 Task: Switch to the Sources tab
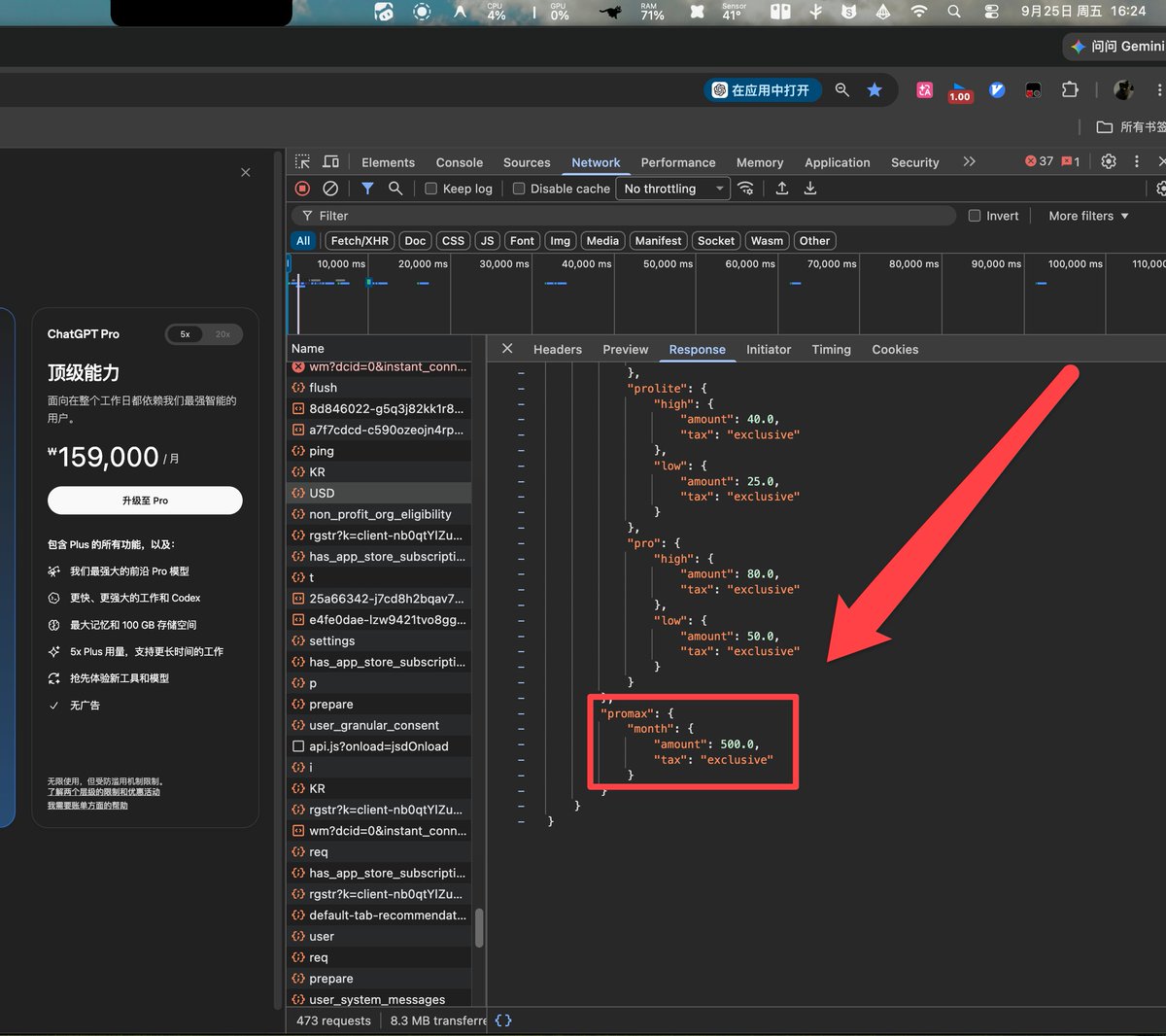pos(527,162)
